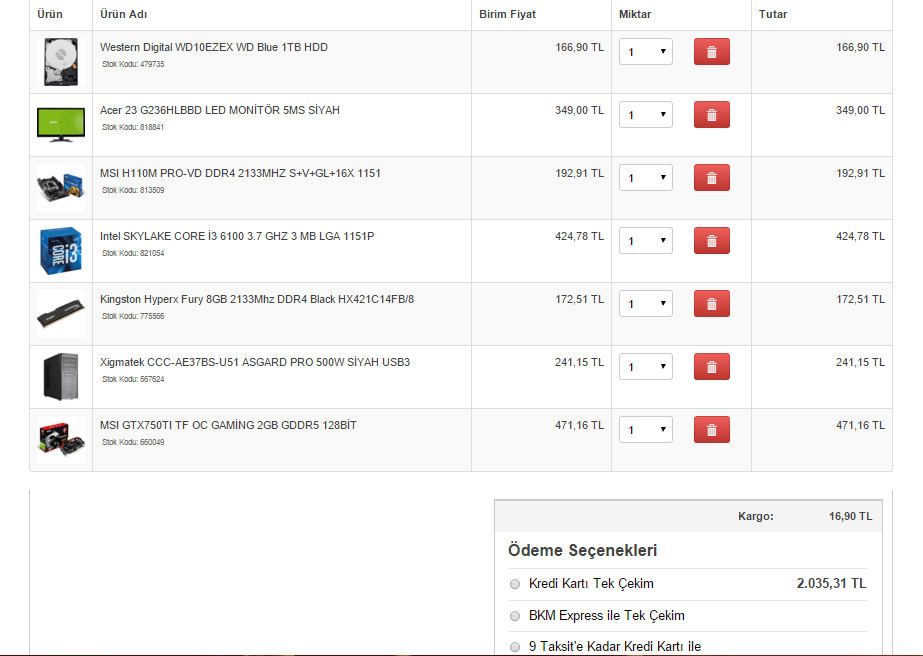Remove the Intel Core i3 6100 item
Viewport: 923px width, 656px height.
tap(711, 241)
